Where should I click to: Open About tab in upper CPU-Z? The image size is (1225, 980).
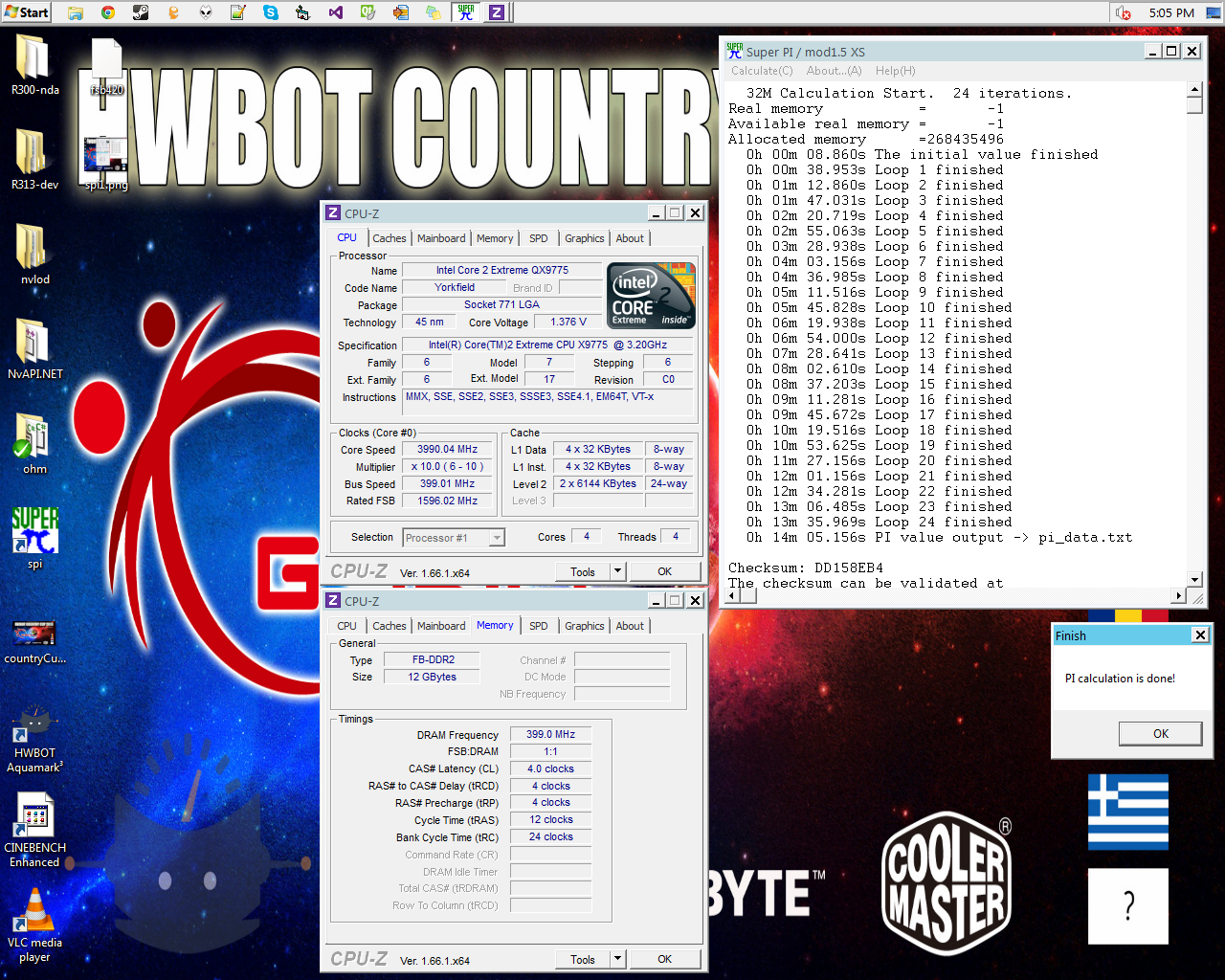click(630, 238)
